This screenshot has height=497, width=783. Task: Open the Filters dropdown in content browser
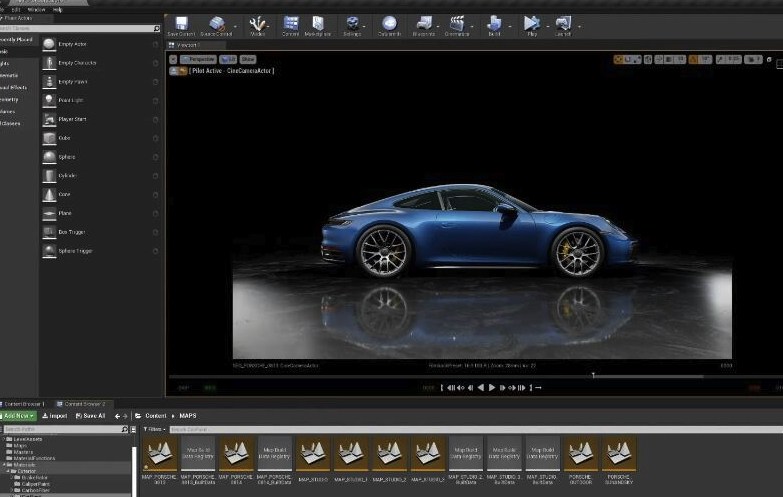[x=154, y=429]
